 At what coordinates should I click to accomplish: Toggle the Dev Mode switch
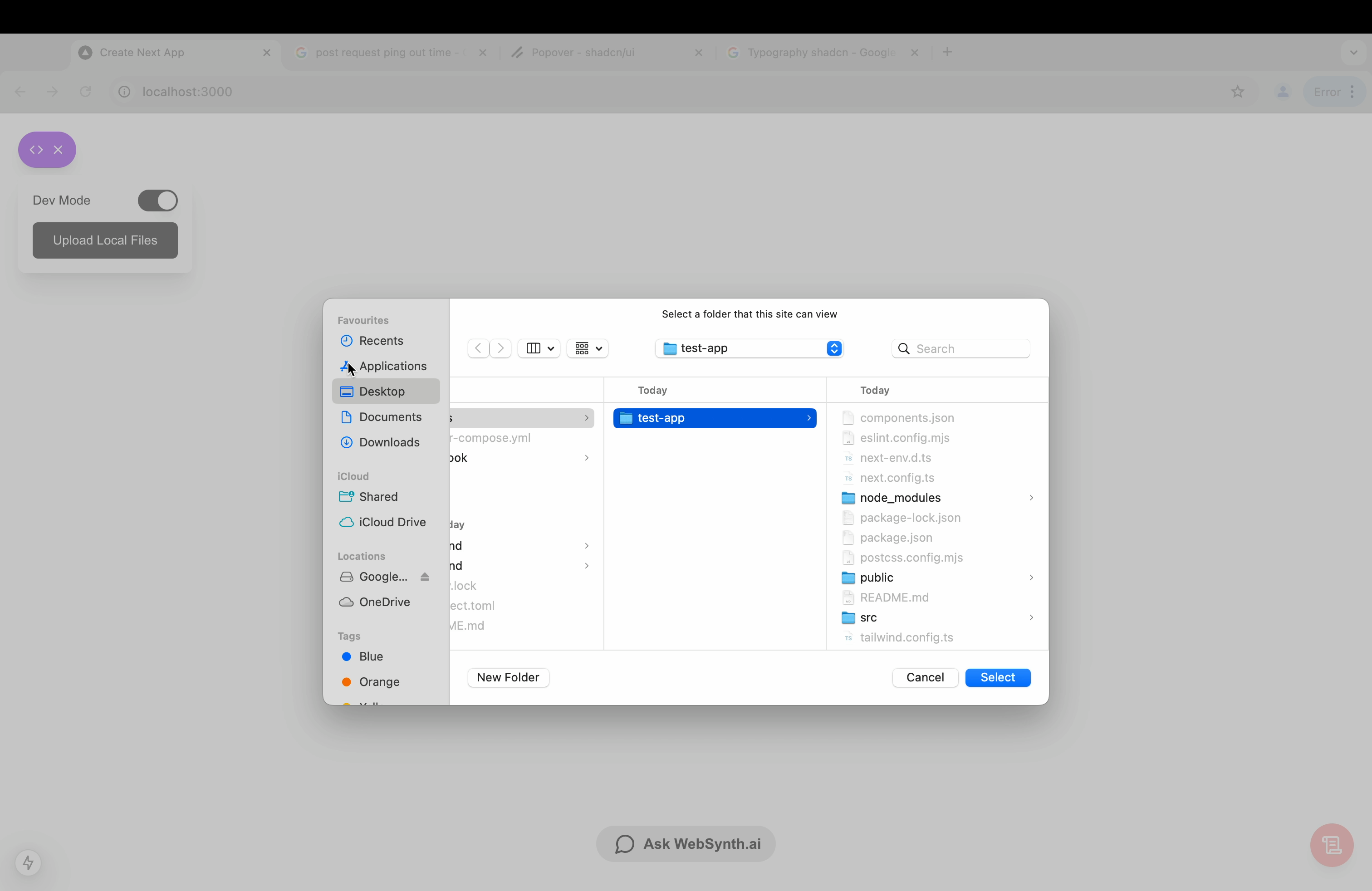click(x=157, y=201)
